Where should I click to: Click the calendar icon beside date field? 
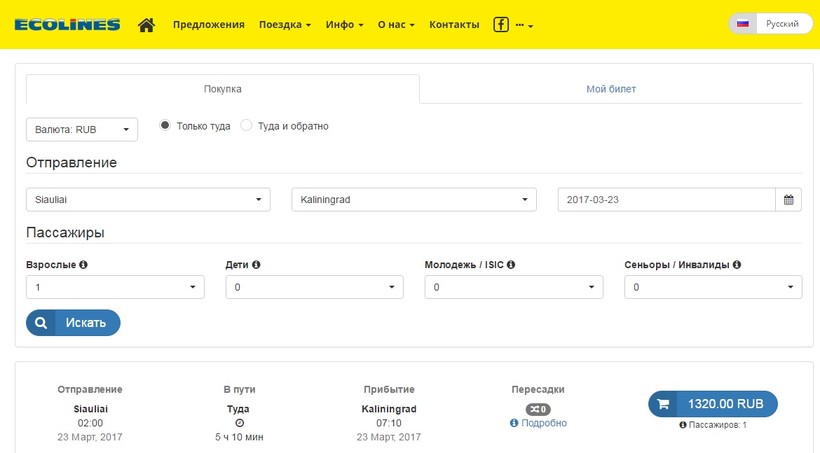(x=788, y=200)
